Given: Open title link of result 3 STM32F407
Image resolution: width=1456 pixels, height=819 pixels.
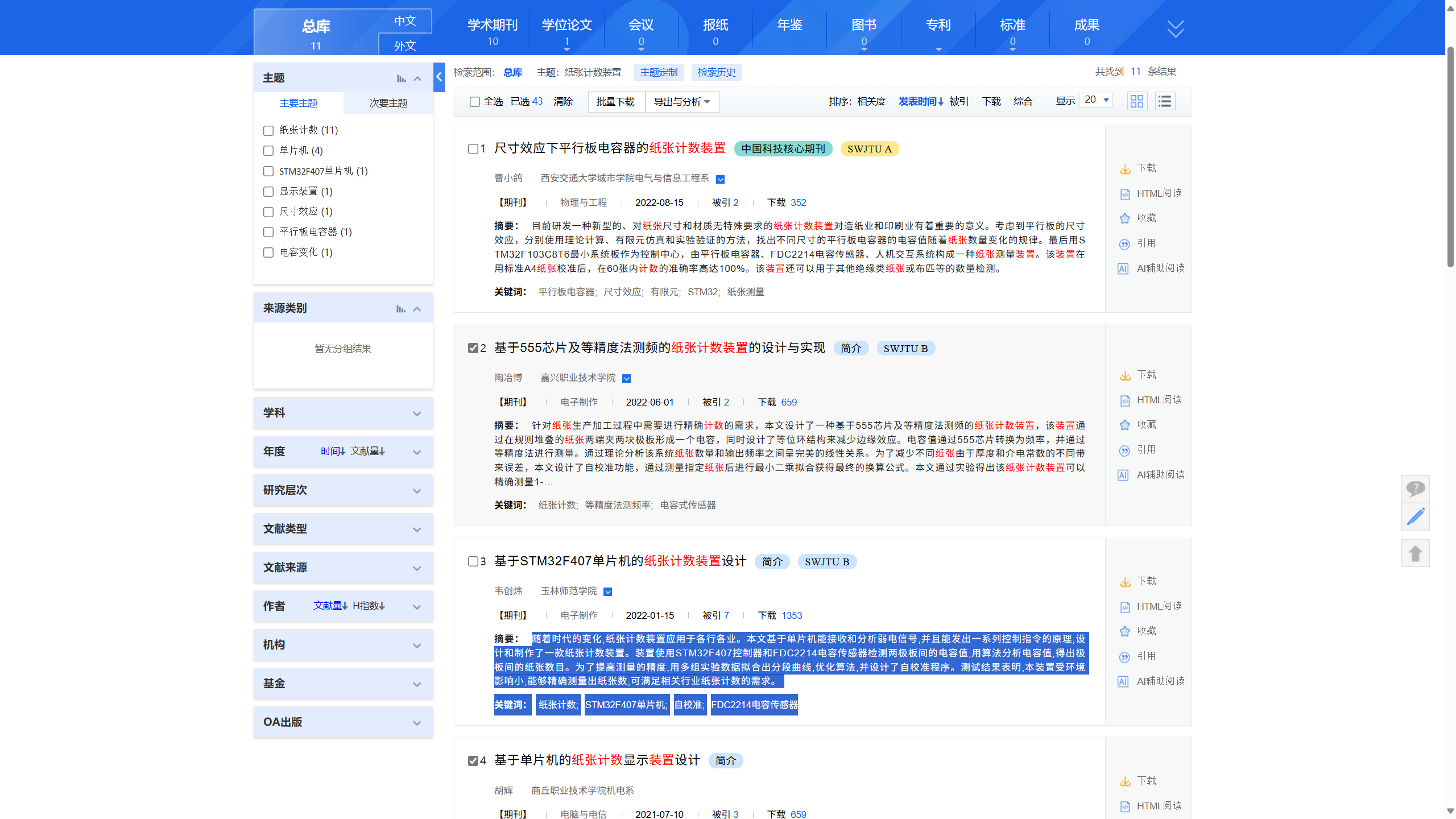Looking at the screenshot, I should [x=620, y=561].
